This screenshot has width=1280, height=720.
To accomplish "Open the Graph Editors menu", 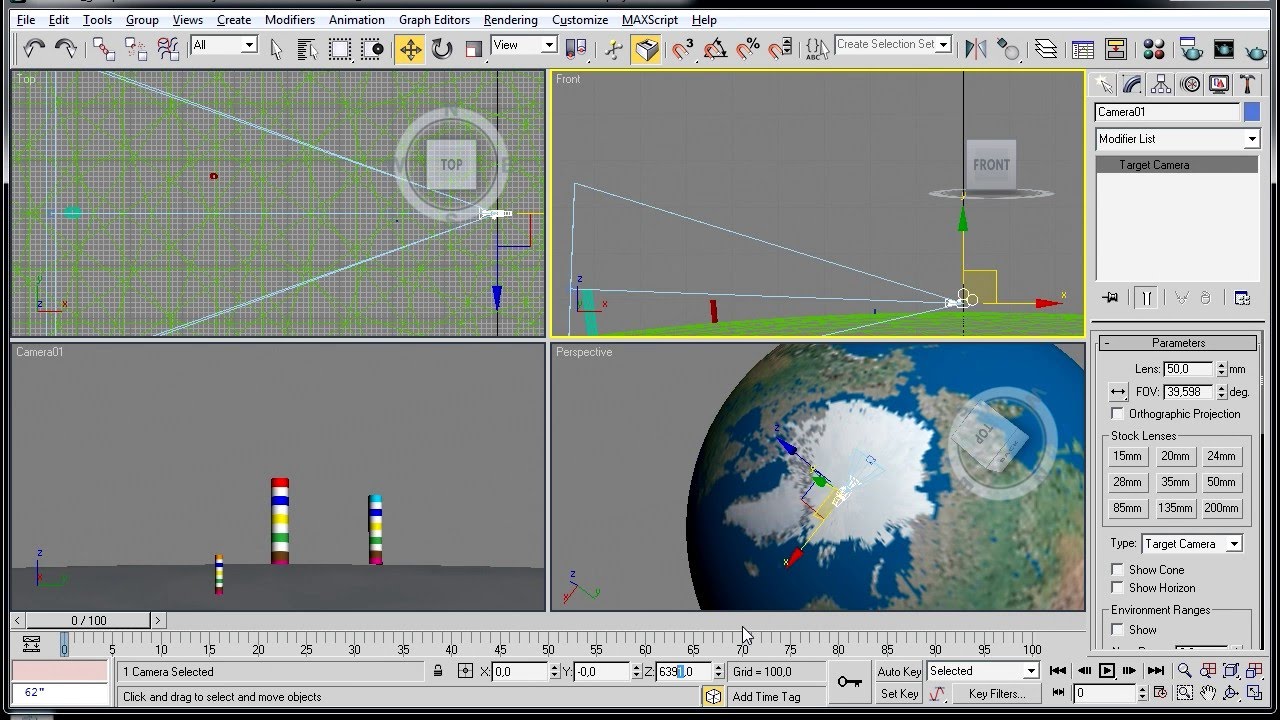I will [434, 20].
